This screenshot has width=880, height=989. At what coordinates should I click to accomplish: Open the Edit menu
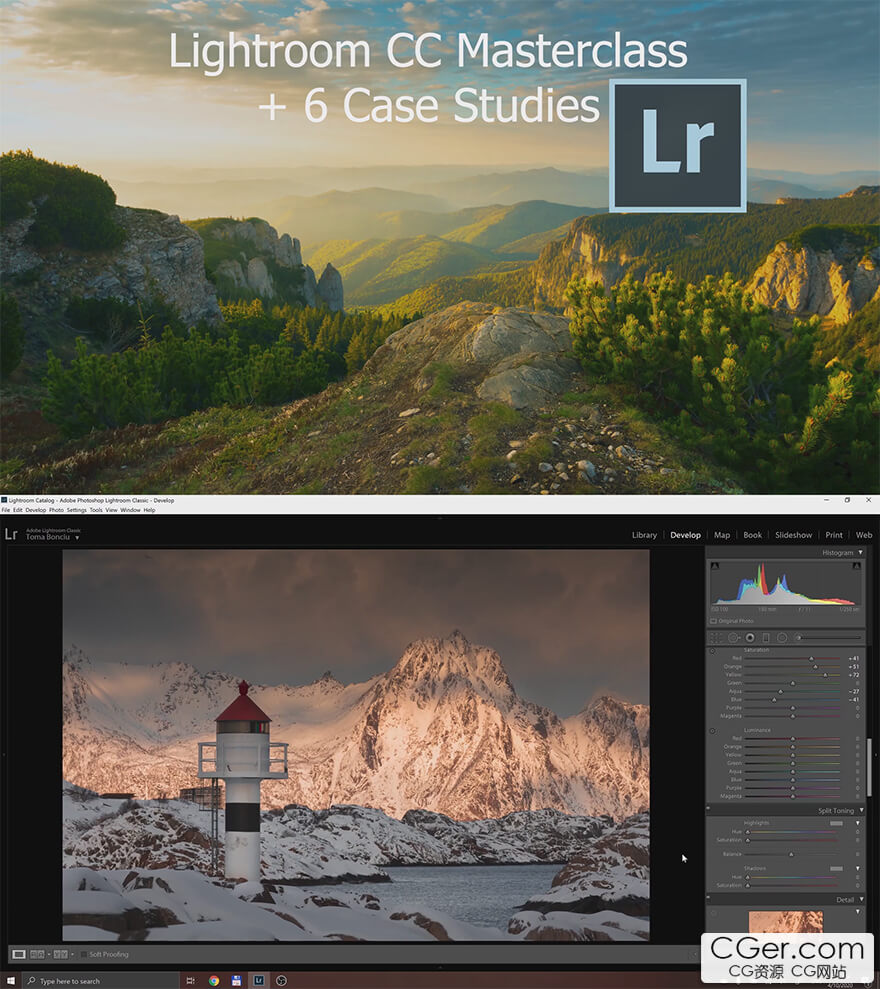click(18, 510)
